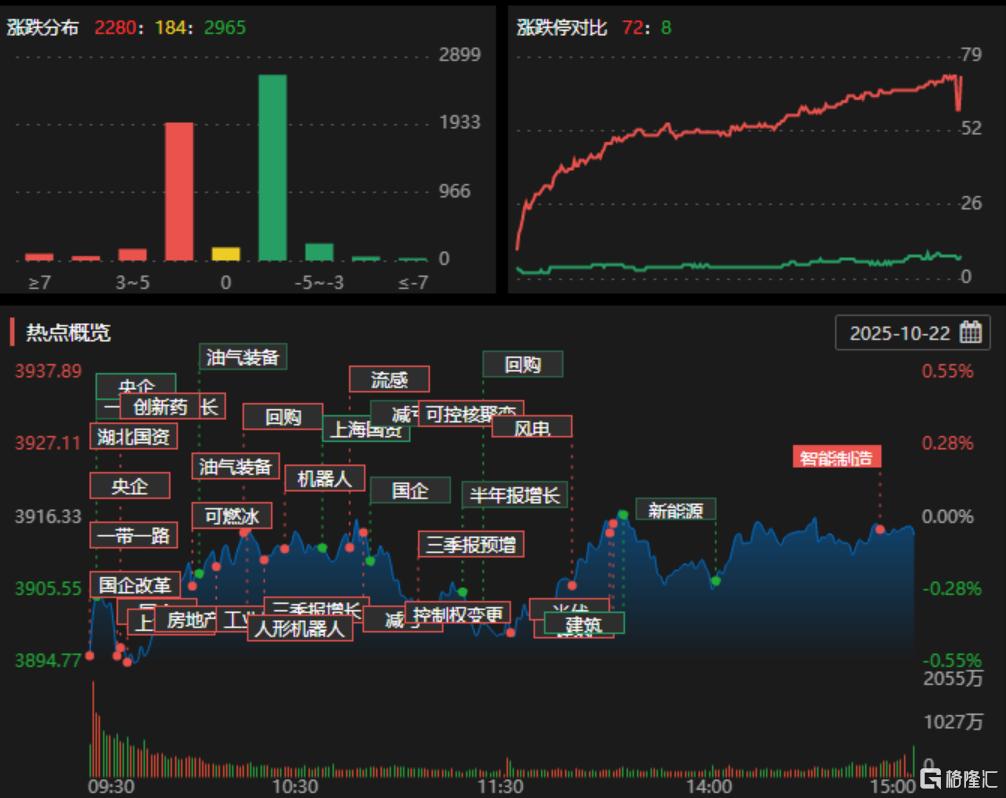Choose the 人形机器人 topic label
The height and width of the screenshot is (798, 1006).
coord(299,628)
